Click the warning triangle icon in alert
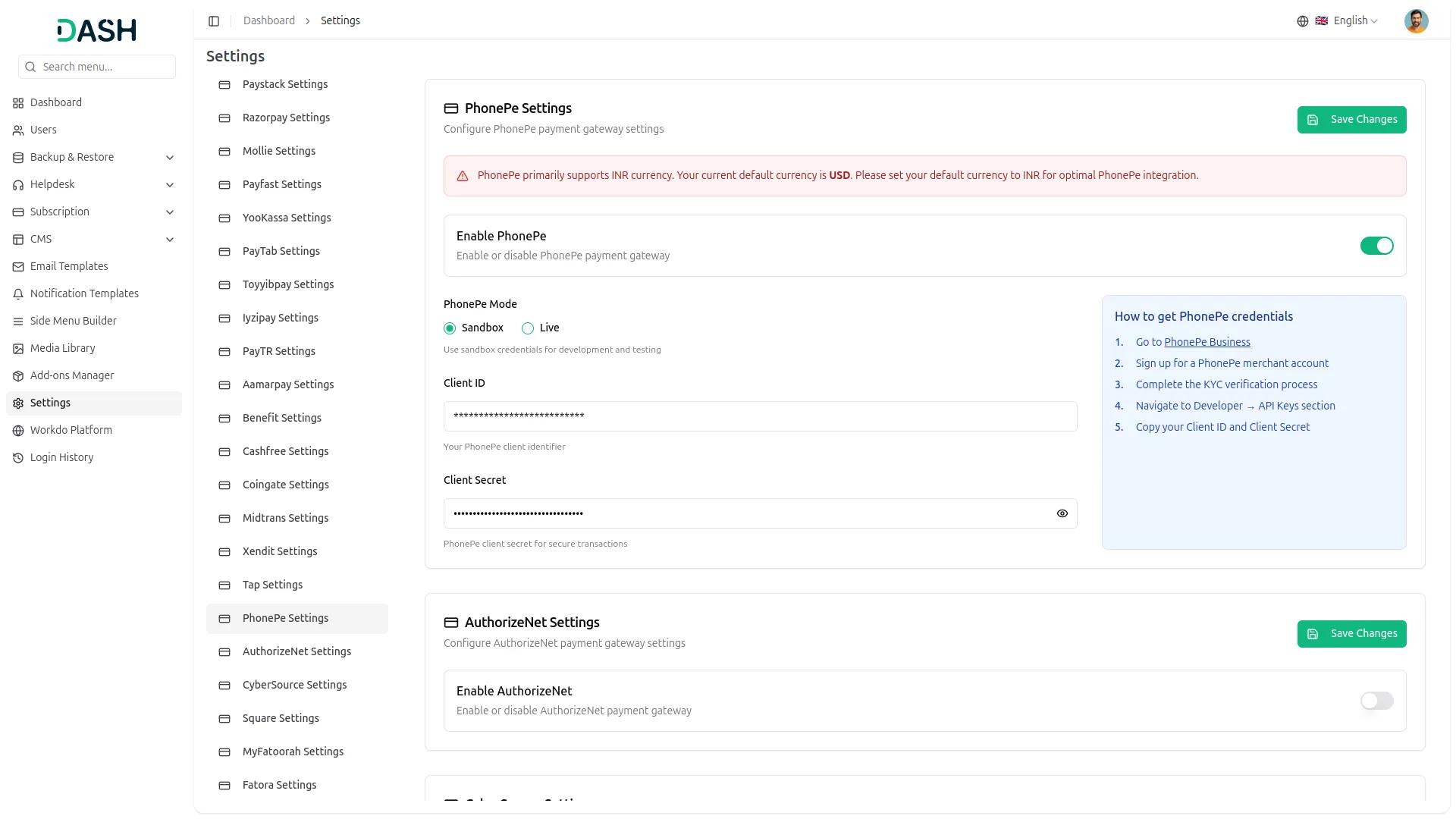The height and width of the screenshot is (819, 1456). (463, 176)
